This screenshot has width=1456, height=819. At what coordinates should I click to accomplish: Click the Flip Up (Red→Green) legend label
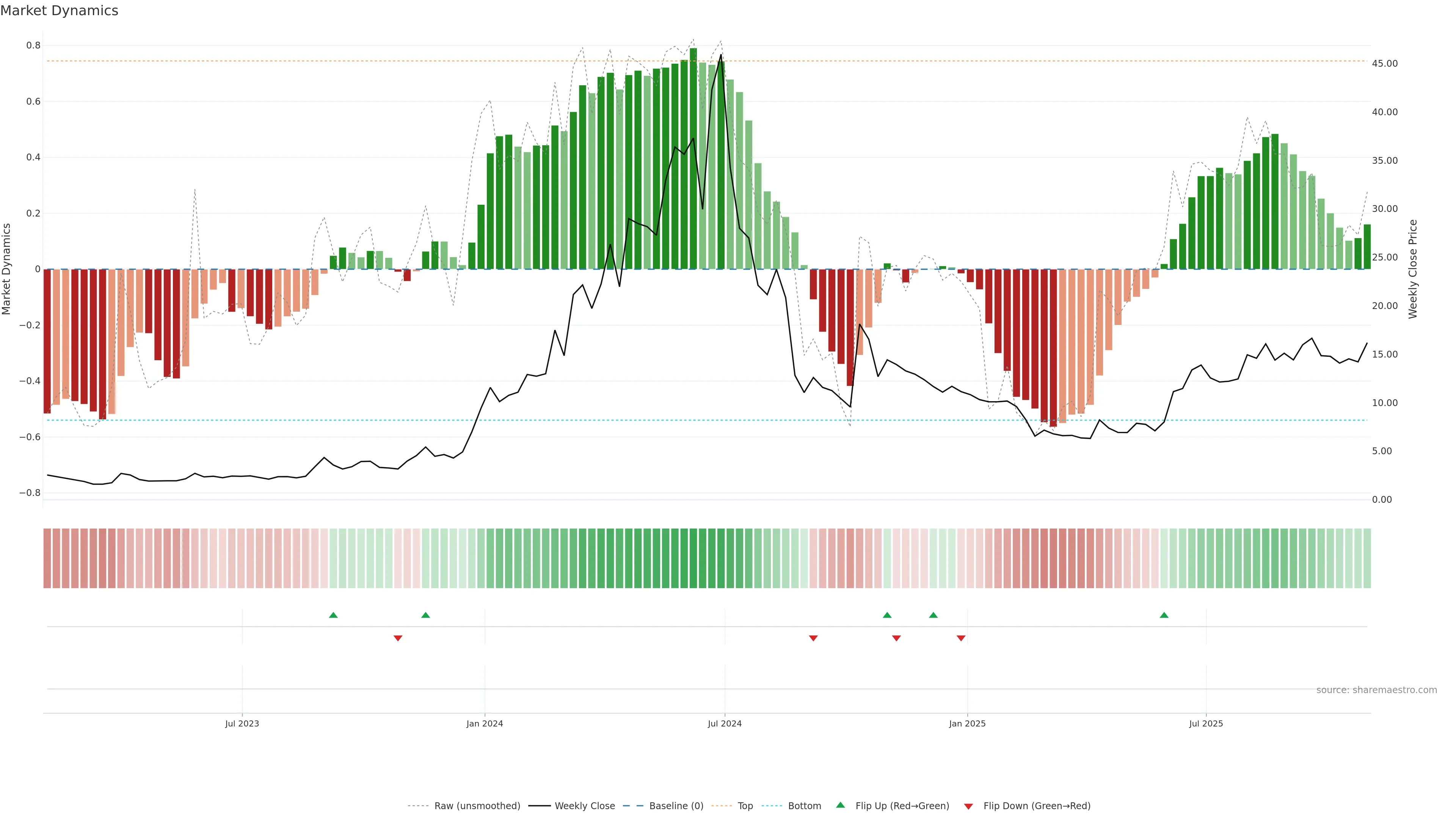(x=902, y=806)
